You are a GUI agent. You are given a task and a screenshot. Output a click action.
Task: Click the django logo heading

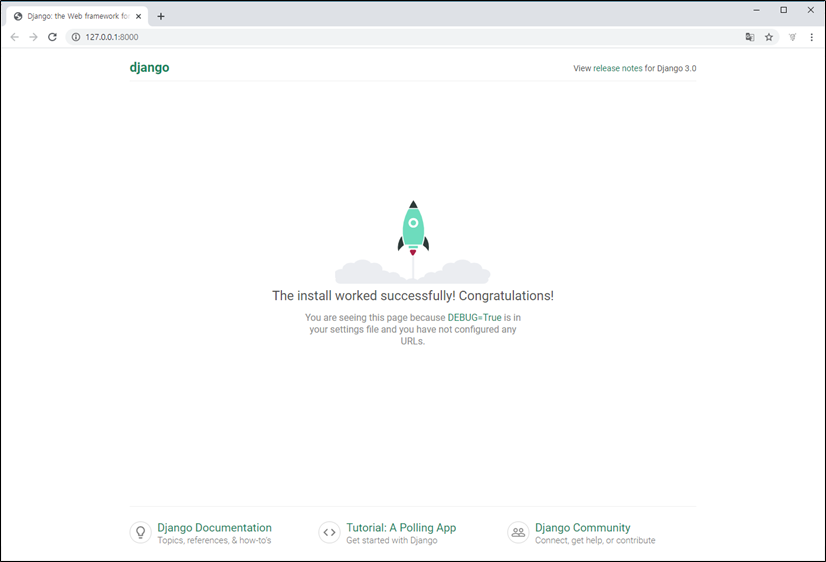point(150,67)
